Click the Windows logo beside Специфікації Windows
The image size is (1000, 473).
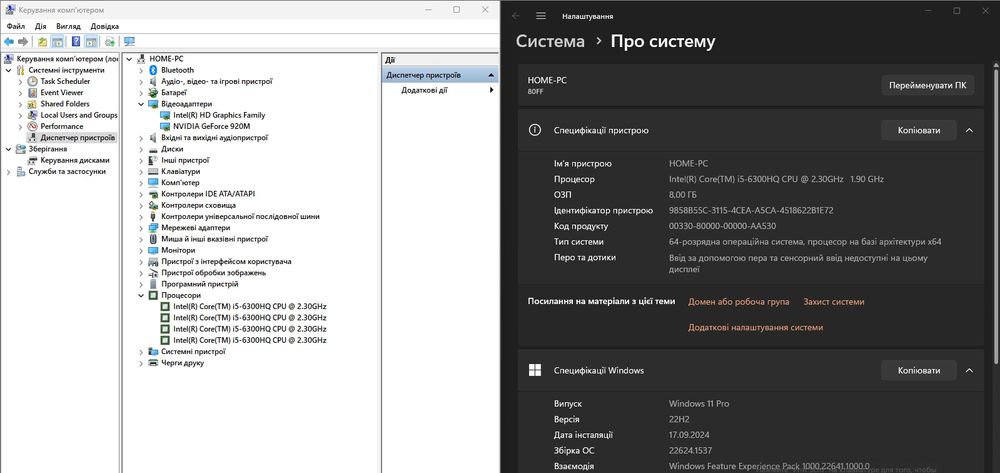535,370
